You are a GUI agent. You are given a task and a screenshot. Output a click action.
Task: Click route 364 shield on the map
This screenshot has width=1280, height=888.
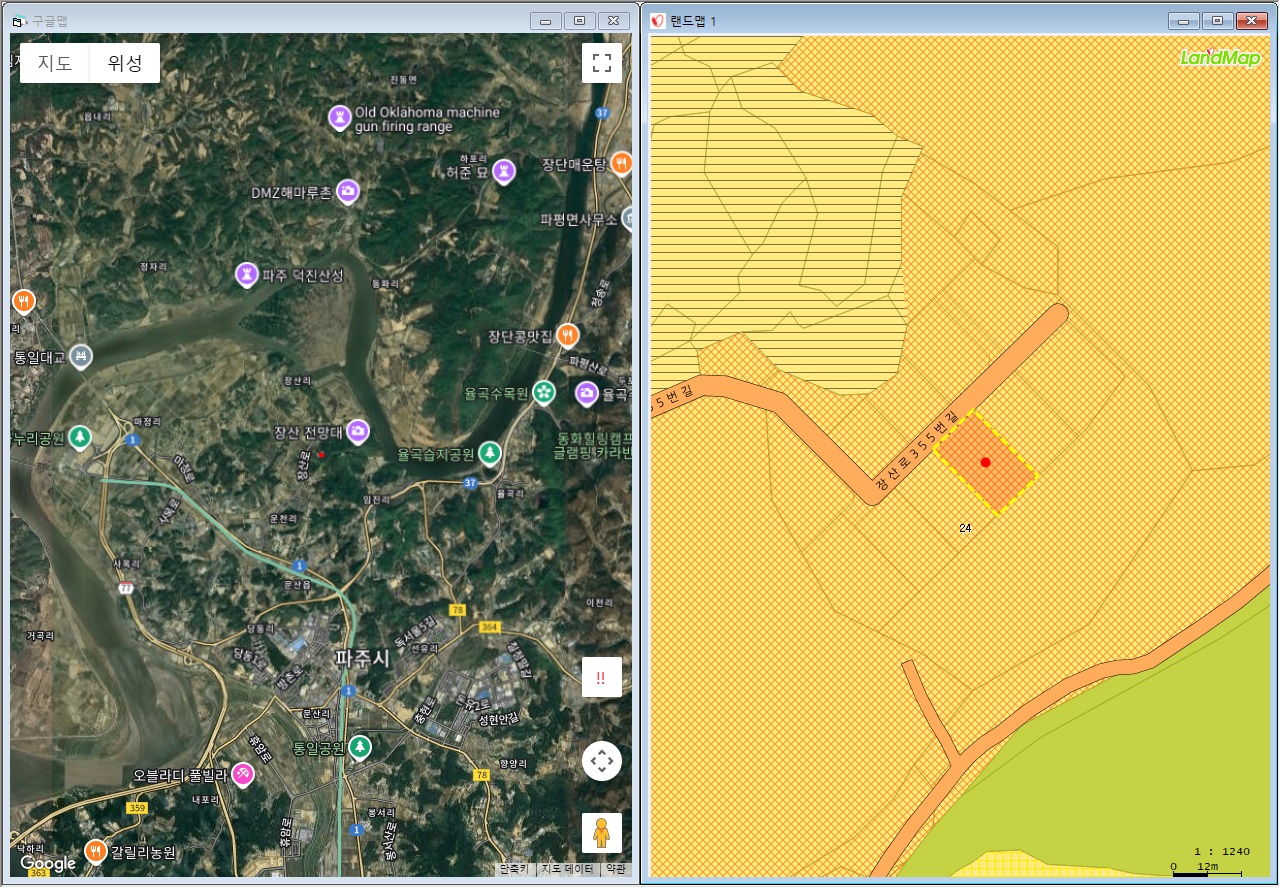[489, 627]
